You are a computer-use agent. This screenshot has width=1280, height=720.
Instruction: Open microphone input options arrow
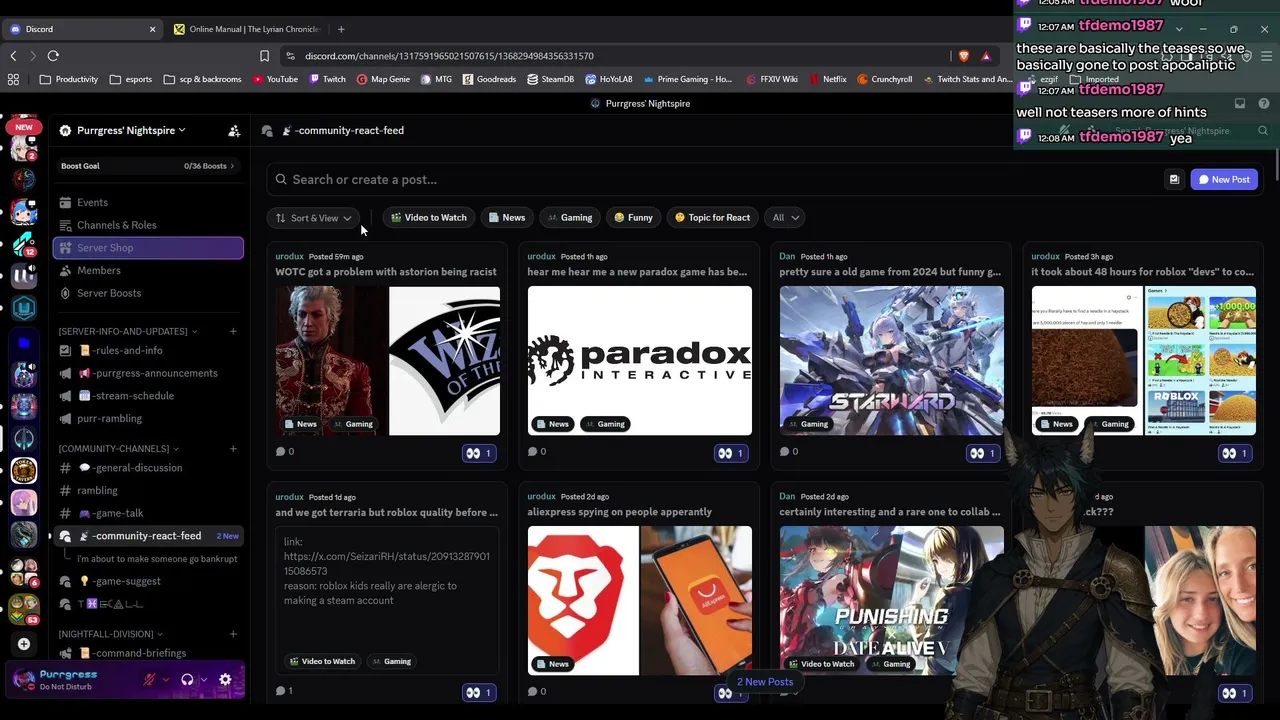point(164,680)
